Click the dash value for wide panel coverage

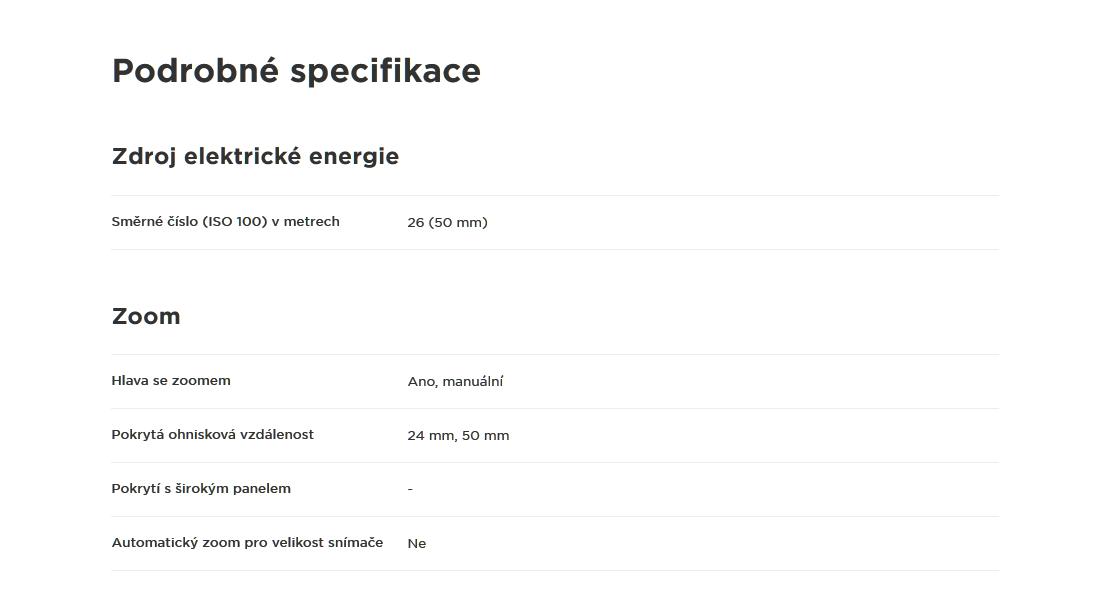[410, 489]
